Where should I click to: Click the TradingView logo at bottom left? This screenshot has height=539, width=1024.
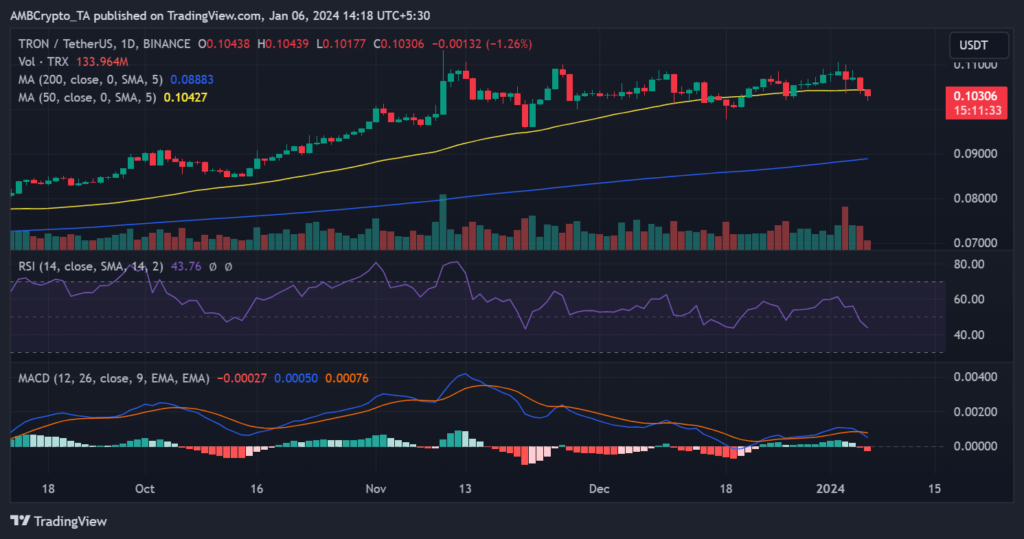click(x=58, y=521)
